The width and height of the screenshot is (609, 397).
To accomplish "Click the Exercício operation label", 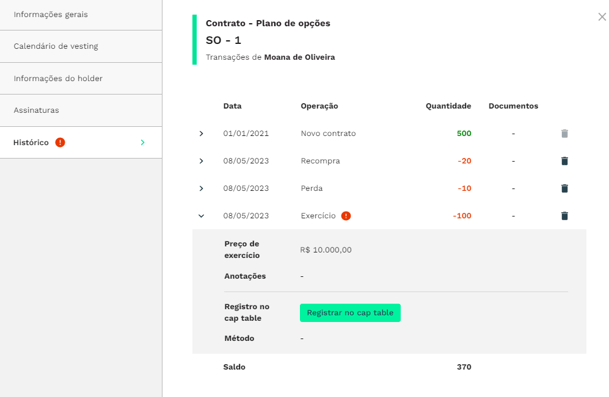I will pyautogui.click(x=318, y=216).
